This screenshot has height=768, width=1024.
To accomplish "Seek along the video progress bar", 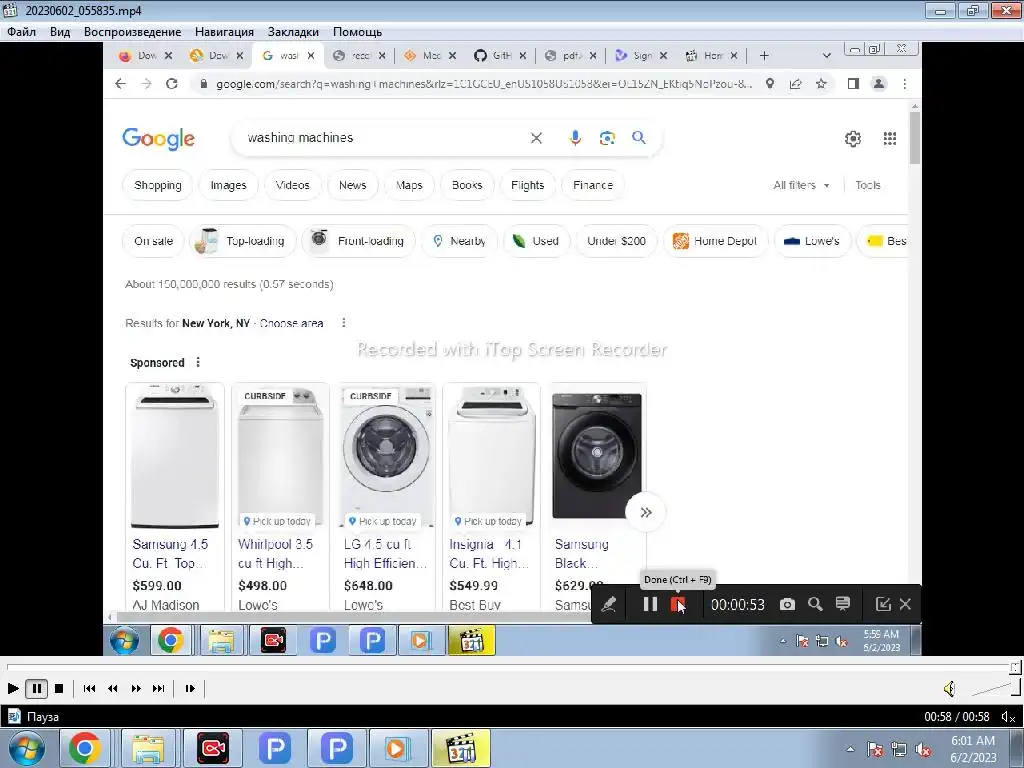I will 510,667.
